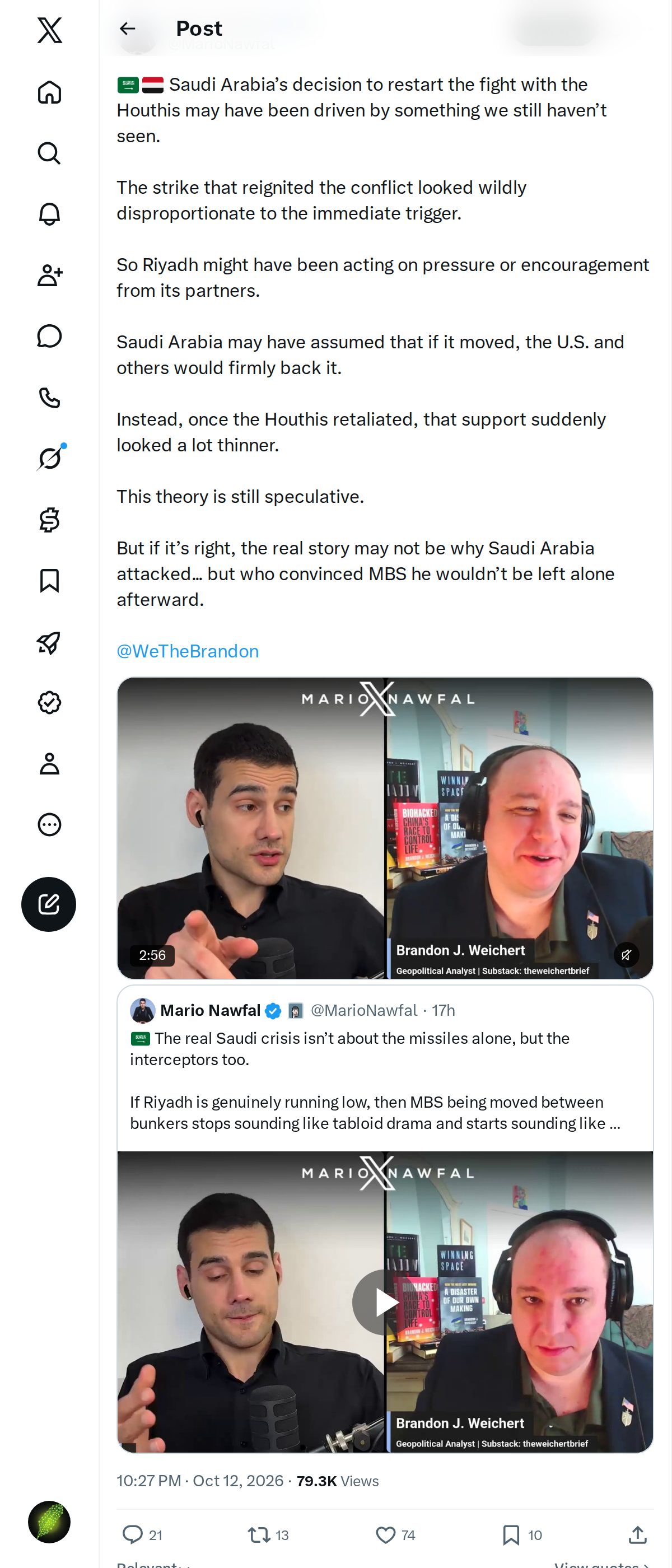This screenshot has width=672, height=1568.
Task: Click the compose new post button
Action: [x=49, y=904]
